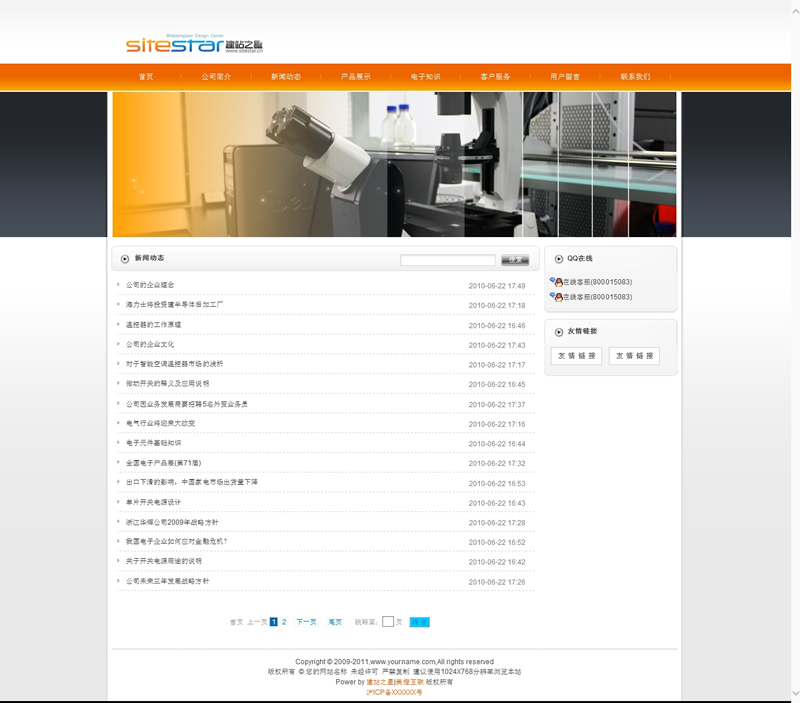Open the 首页 navigation menu item
This screenshot has height=703, width=800.
pos(146,77)
